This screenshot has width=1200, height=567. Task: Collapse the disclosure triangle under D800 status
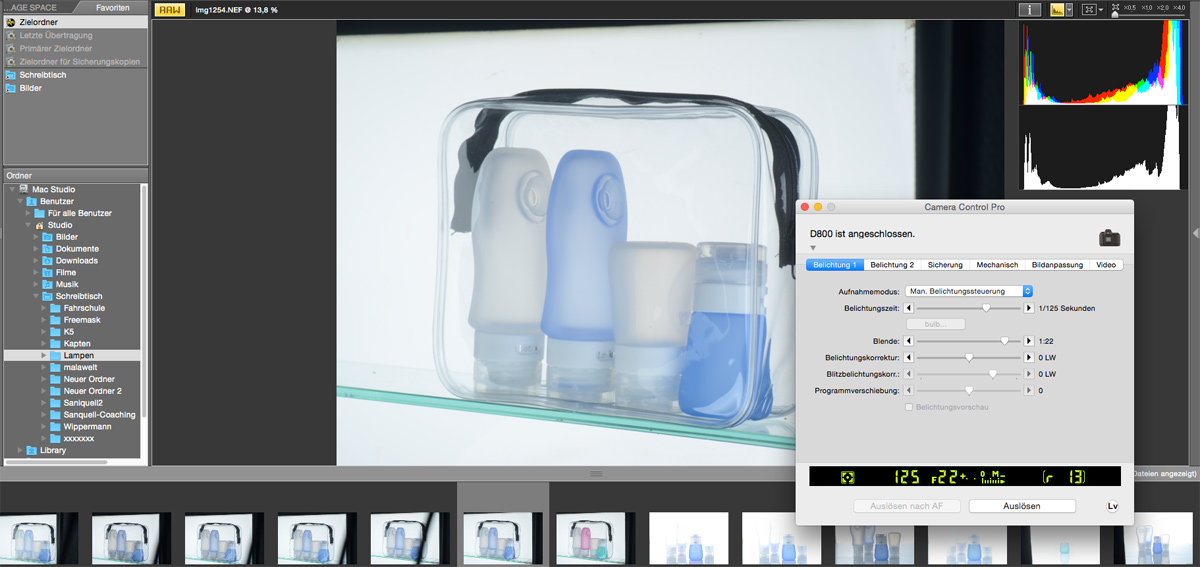coord(813,248)
